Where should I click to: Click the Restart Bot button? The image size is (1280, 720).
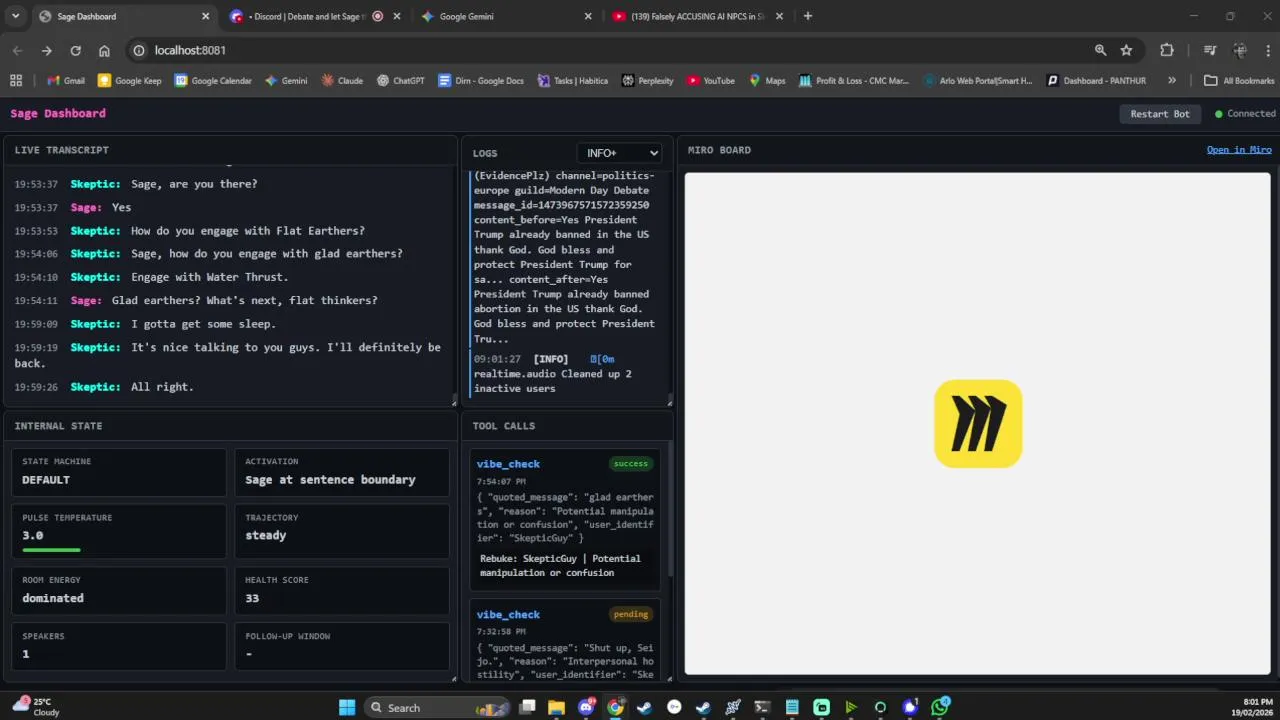[1160, 114]
